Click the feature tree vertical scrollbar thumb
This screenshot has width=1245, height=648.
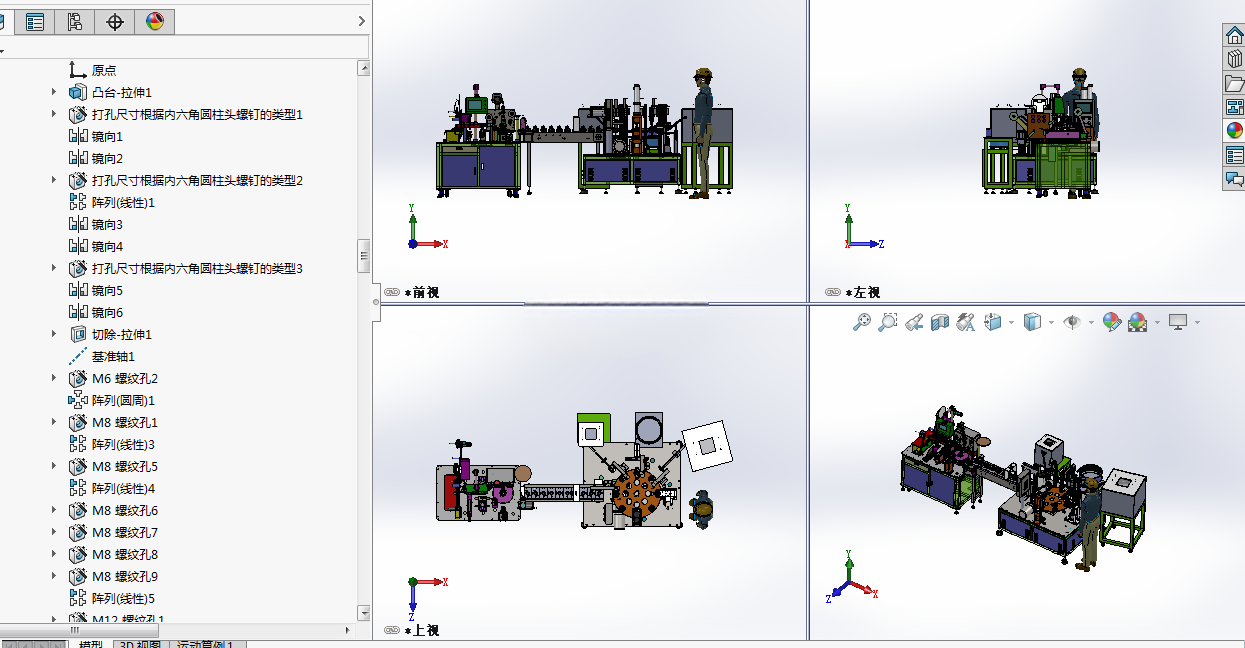pyautogui.click(x=364, y=256)
